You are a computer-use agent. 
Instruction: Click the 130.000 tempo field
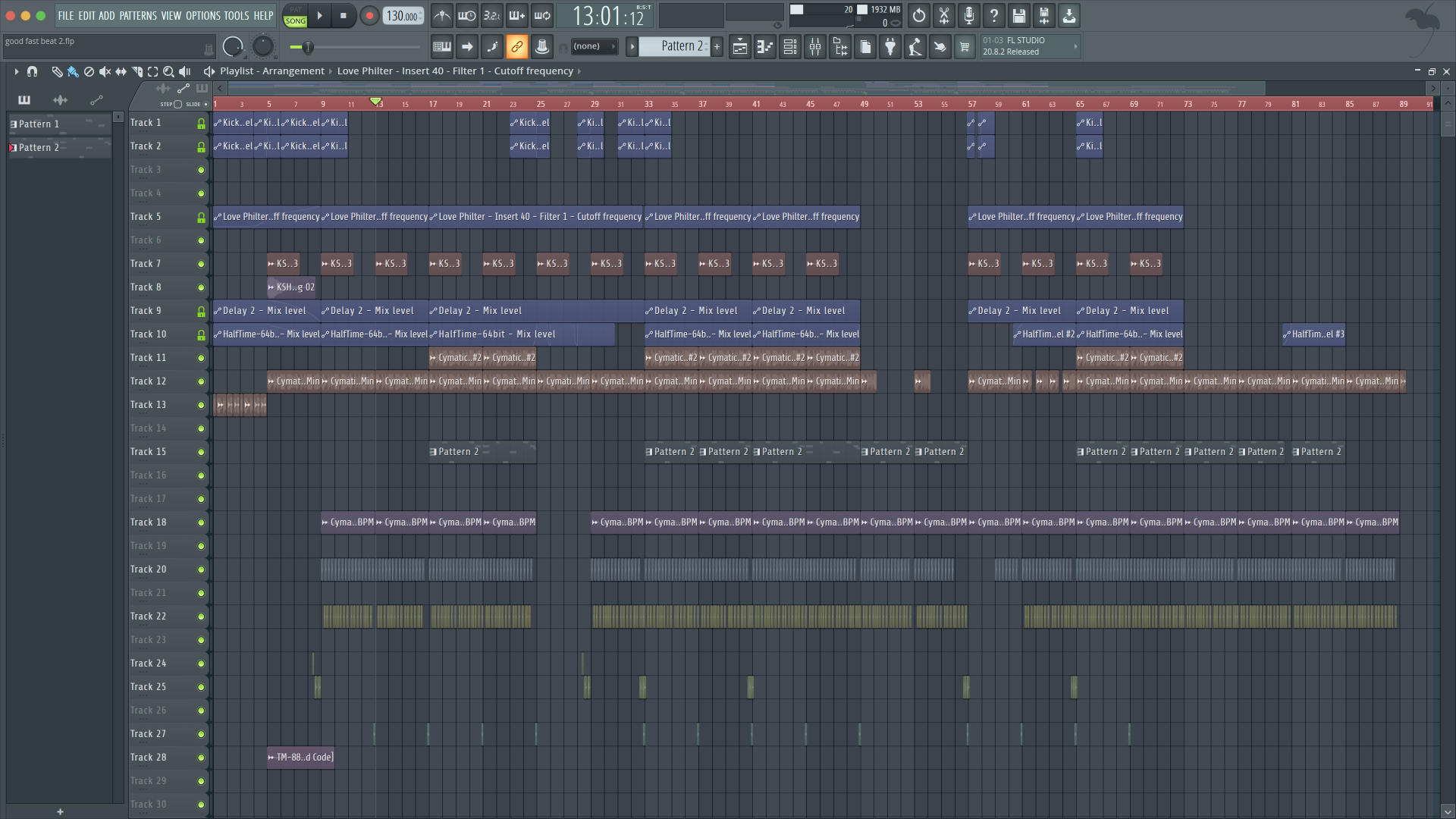pyautogui.click(x=403, y=16)
